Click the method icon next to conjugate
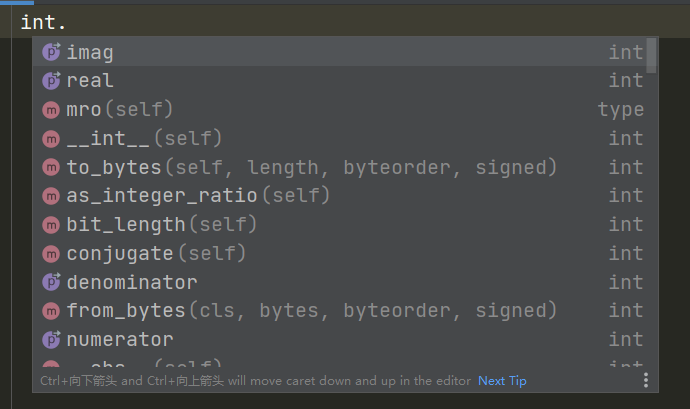Image resolution: width=690 pixels, height=409 pixels. [x=51, y=254]
